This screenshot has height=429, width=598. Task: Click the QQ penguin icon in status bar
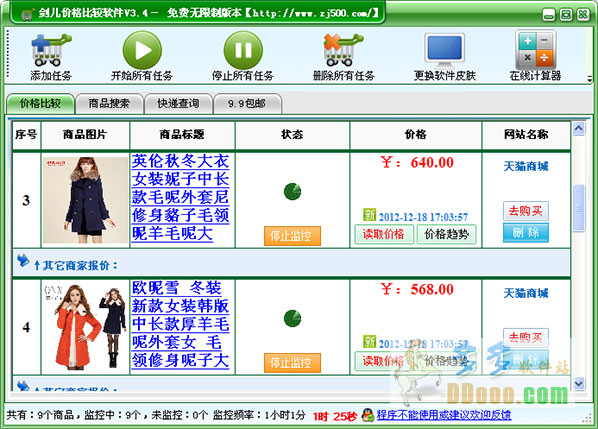(368, 415)
